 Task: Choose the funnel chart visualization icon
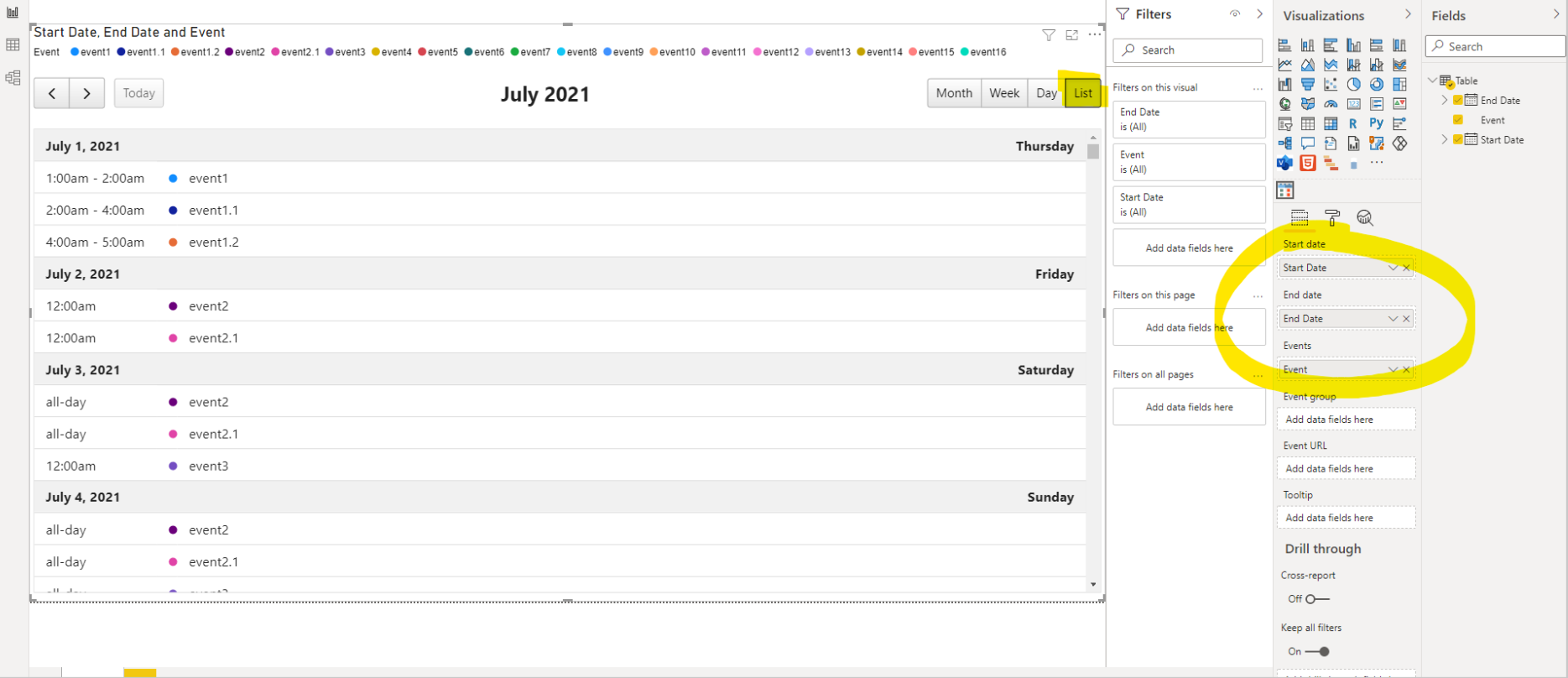pos(1308,84)
